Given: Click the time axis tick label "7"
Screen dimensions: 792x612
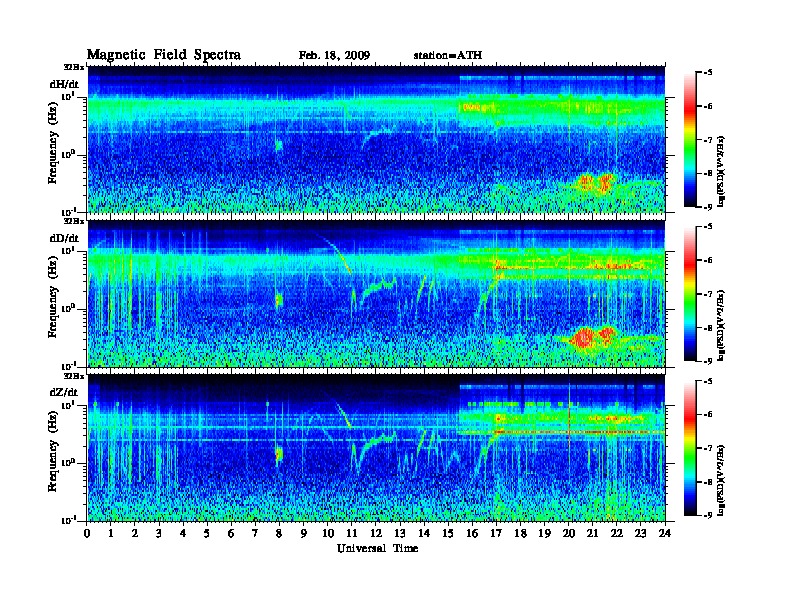Looking at the screenshot, I should coord(255,533).
